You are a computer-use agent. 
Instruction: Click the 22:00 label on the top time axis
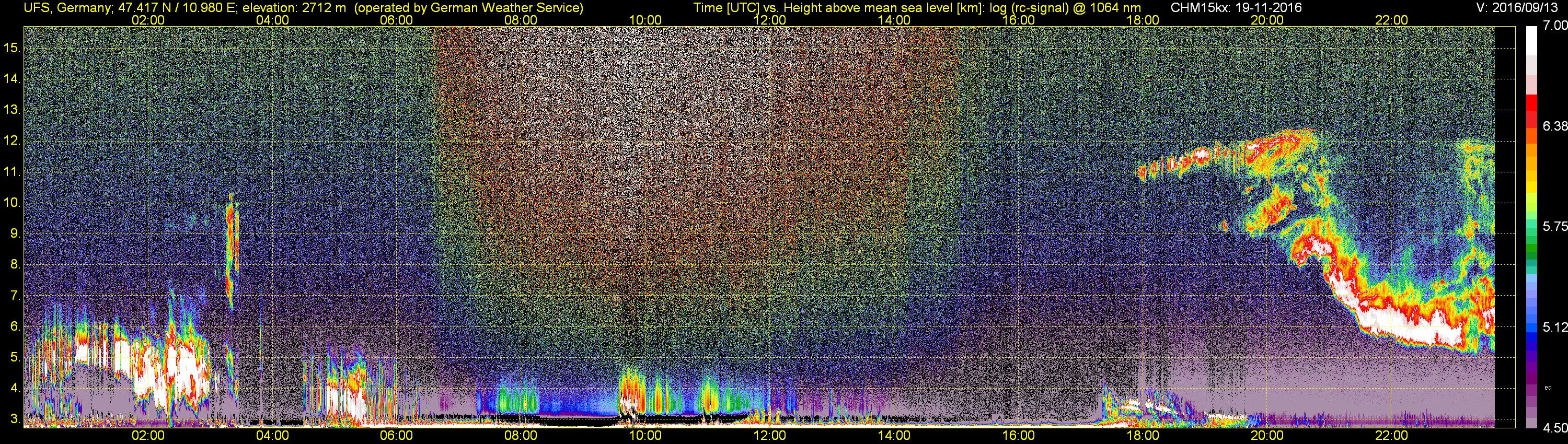(x=1391, y=20)
